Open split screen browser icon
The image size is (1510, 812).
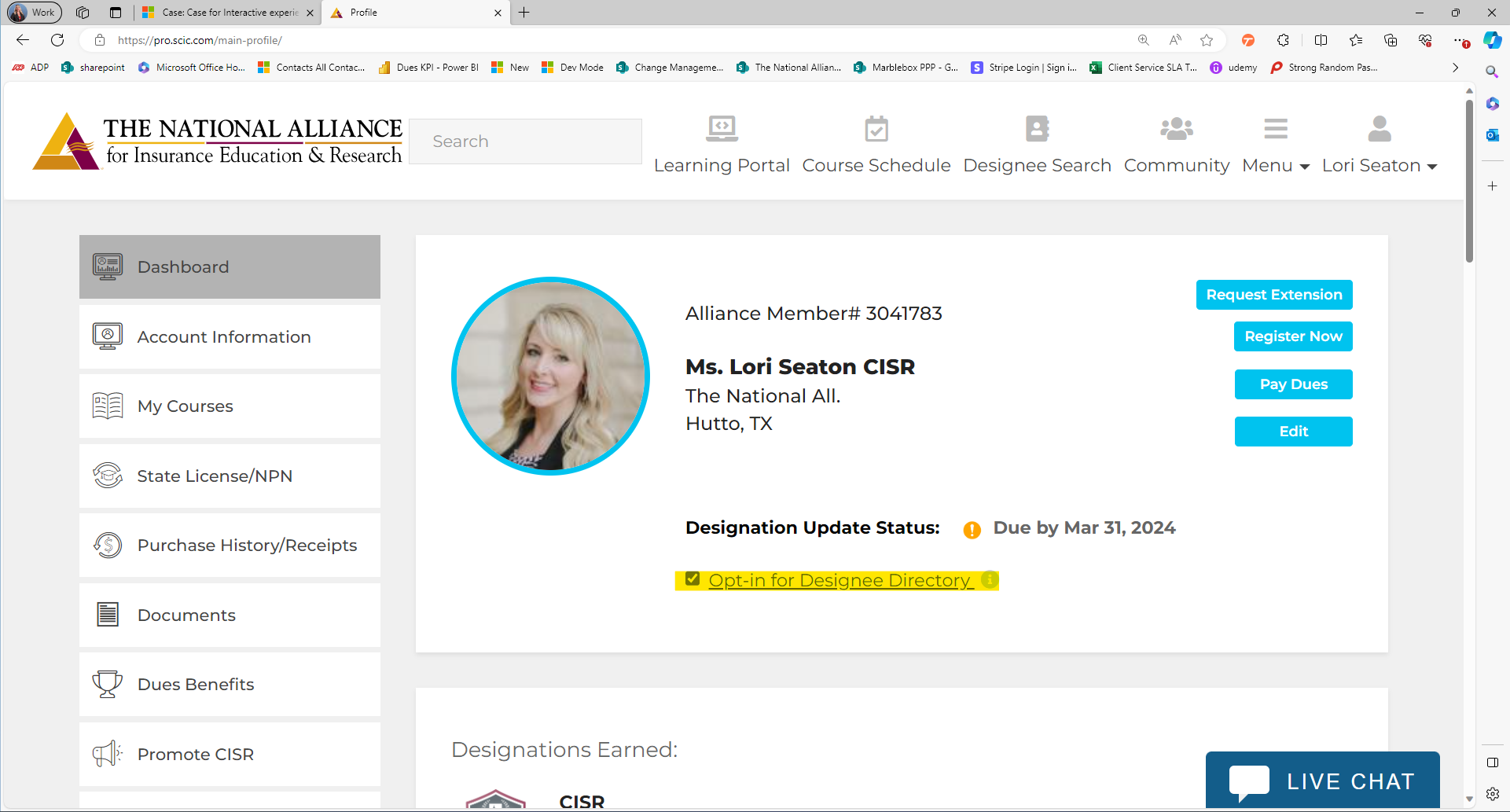1321,40
